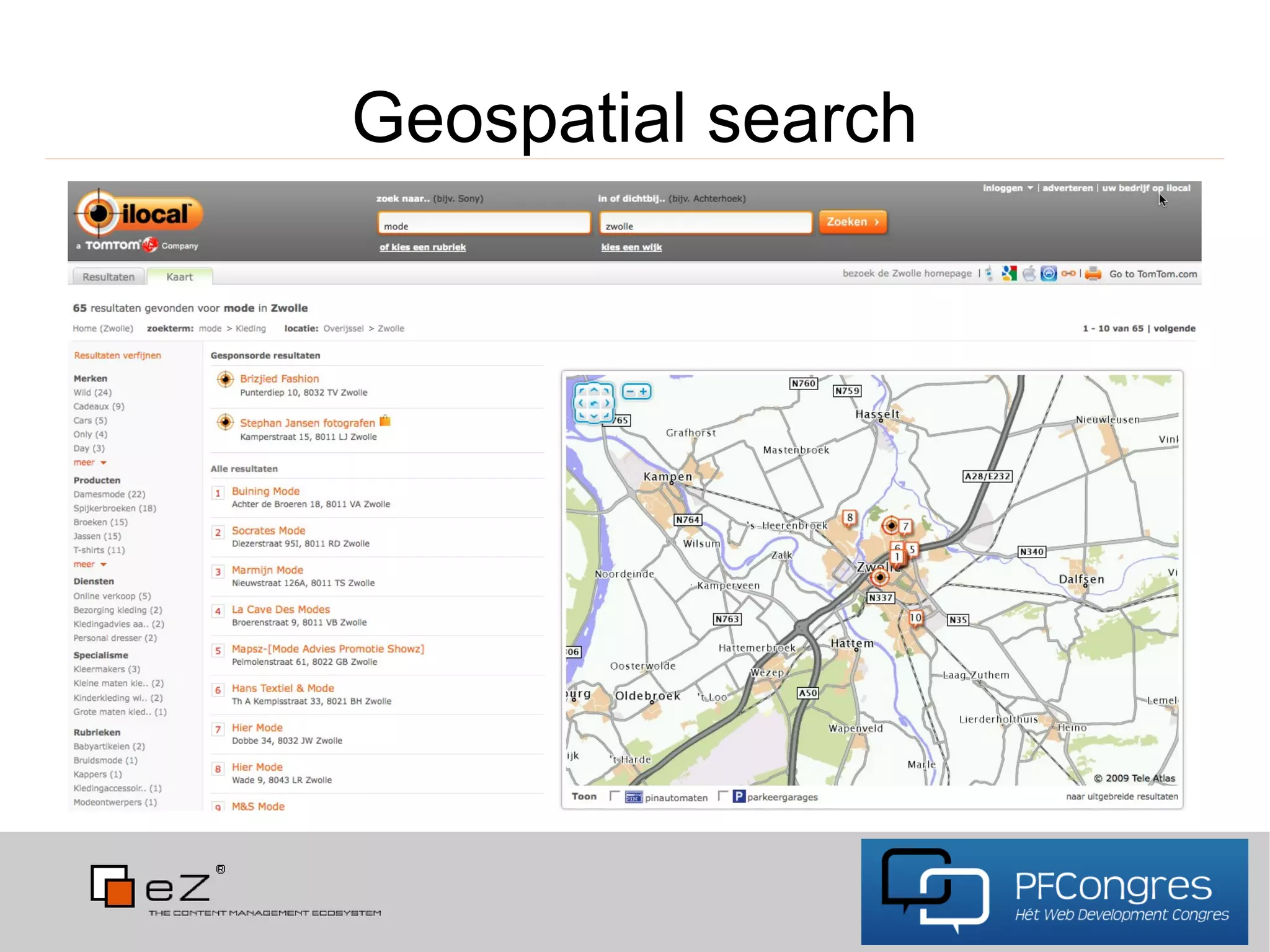Click the search term field containing mode

[x=484, y=223]
